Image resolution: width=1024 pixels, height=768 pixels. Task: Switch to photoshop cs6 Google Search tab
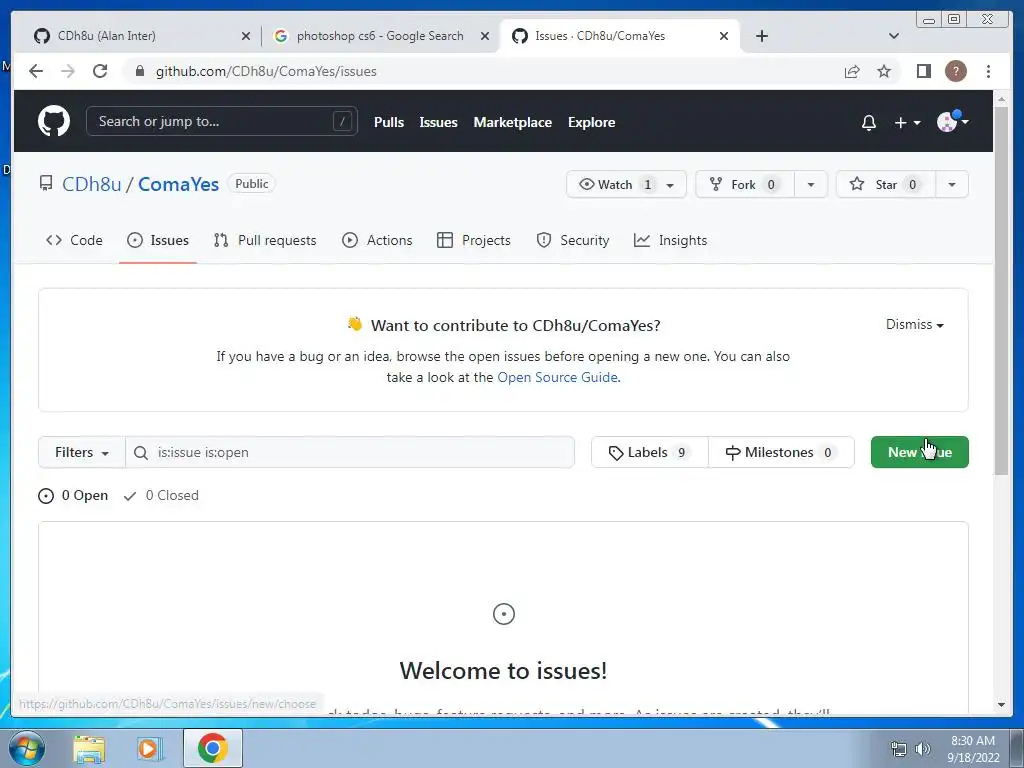tap(380, 36)
